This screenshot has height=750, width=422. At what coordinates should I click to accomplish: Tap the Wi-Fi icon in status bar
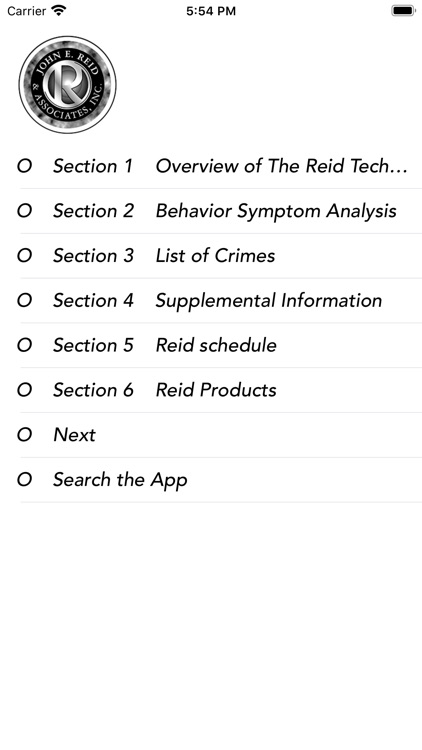(x=58, y=10)
